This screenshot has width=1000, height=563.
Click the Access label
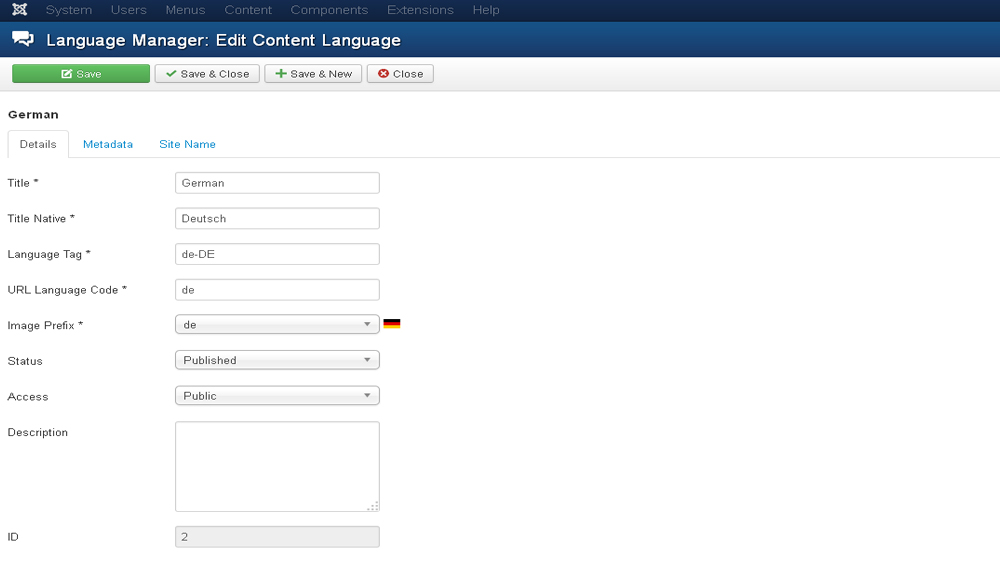[27, 397]
